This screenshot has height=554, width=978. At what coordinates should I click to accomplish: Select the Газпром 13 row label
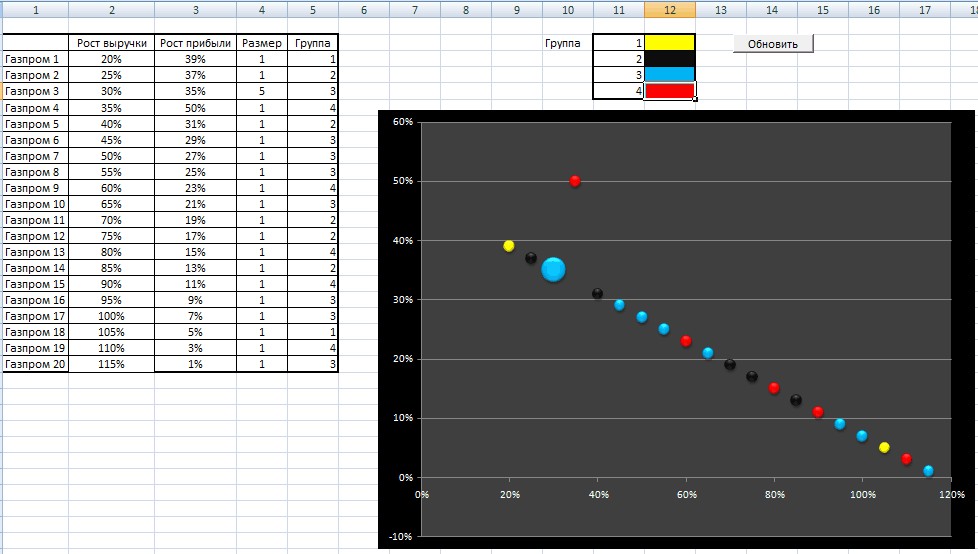click(x=36, y=252)
